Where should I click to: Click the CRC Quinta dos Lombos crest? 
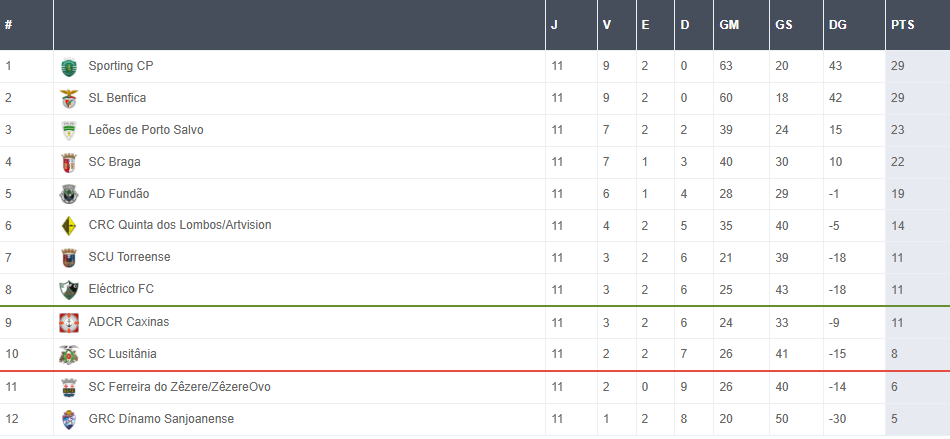coord(68,226)
